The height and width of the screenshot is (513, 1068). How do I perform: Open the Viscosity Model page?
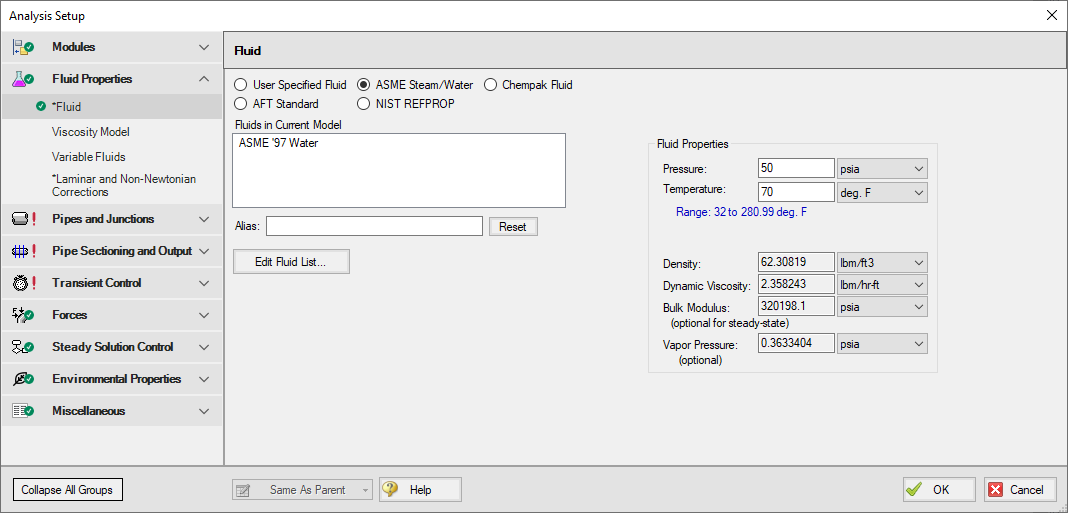click(x=91, y=132)
